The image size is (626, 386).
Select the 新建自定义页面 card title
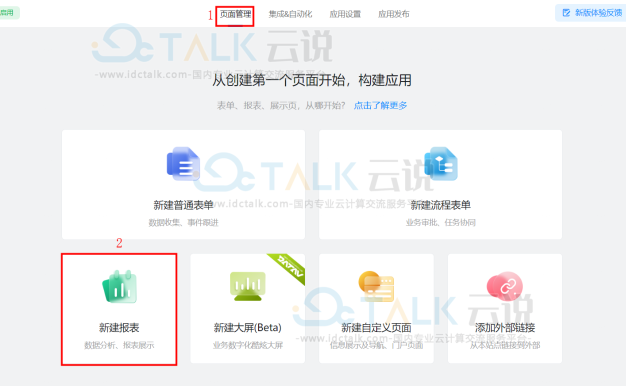[x=376, y=328]
